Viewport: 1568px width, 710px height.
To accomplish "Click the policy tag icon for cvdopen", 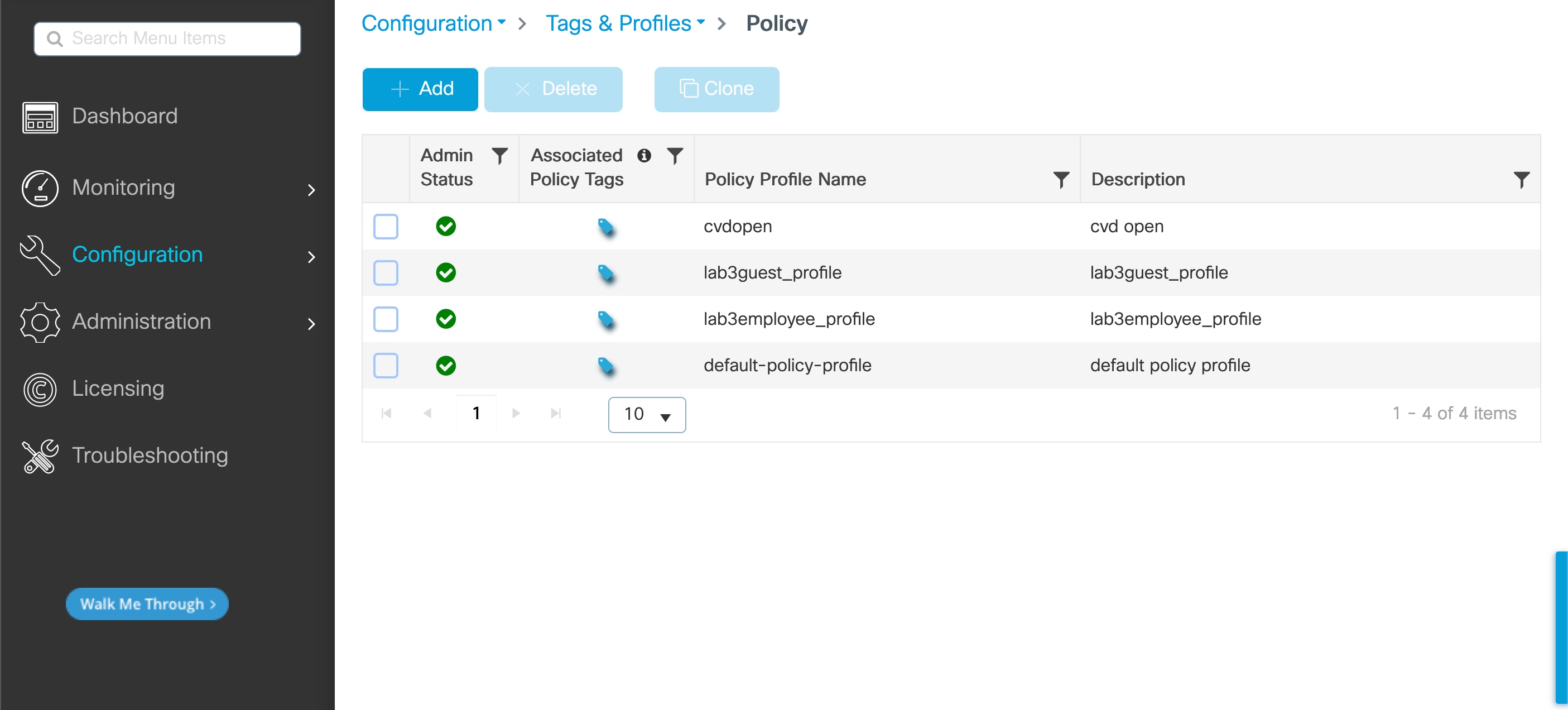I will (605, 227).
